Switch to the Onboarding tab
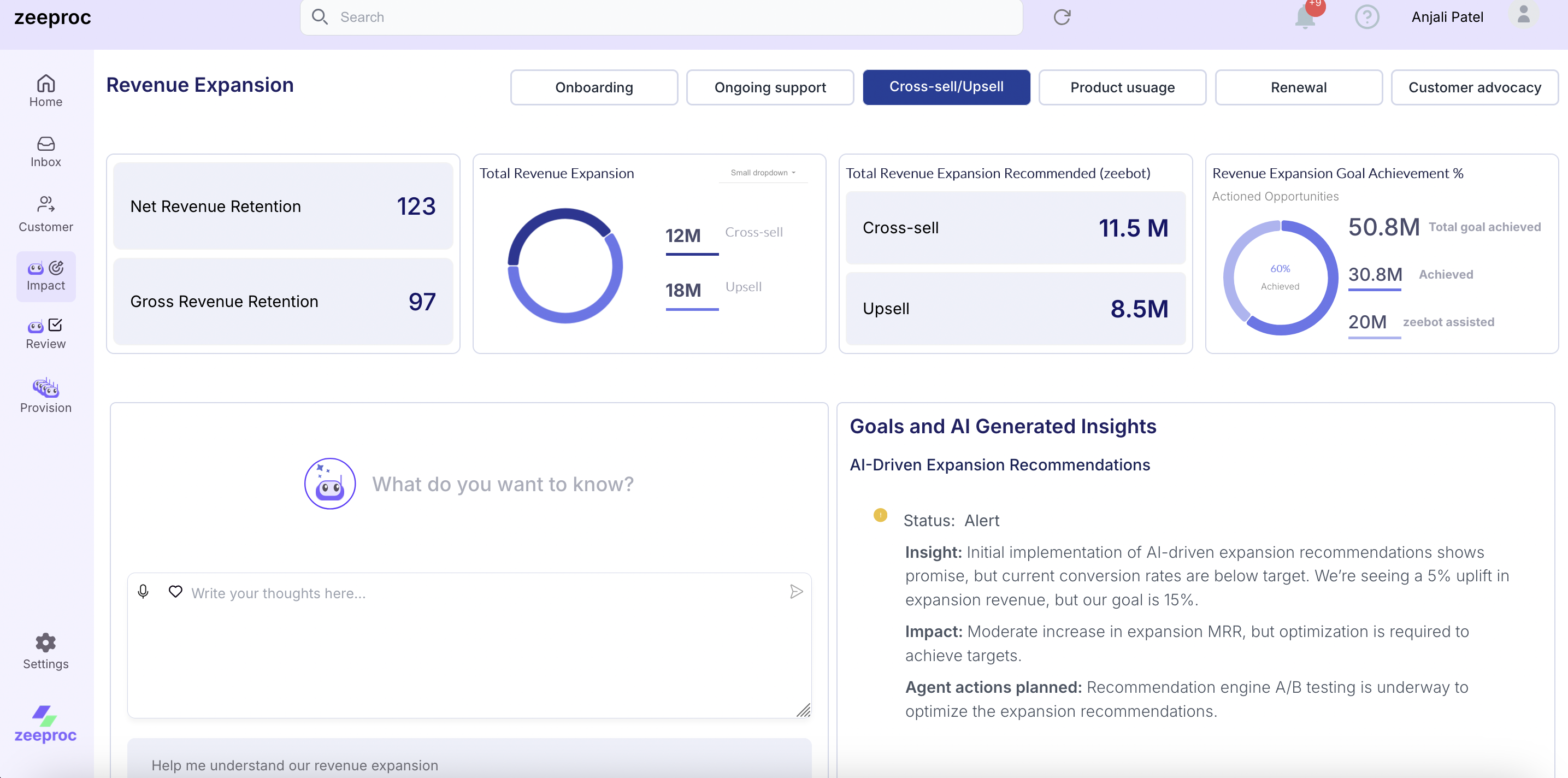This screenshot has width=1568, height=778. pyautogui.click(x=593, y=87)
